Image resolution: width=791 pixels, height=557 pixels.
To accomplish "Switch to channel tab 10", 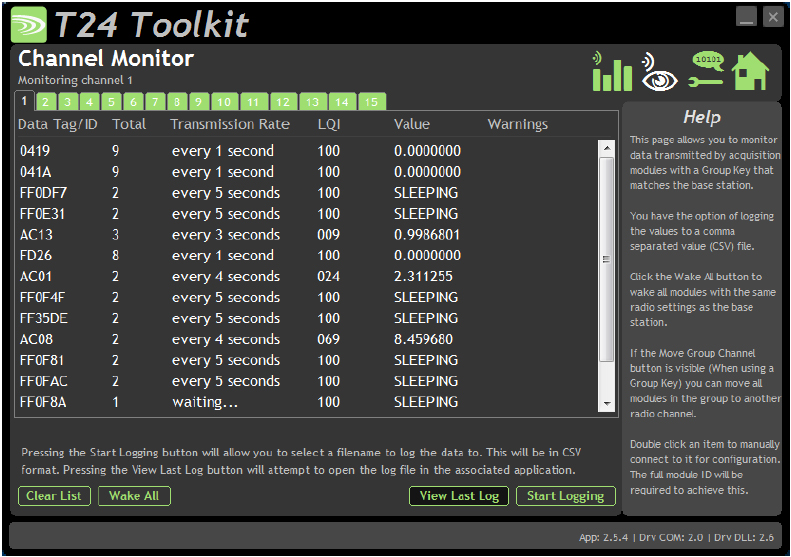I will (224, 102).
